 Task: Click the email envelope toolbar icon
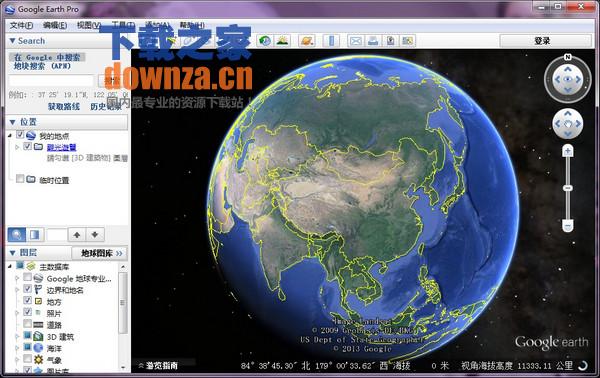tap(356, 41)
